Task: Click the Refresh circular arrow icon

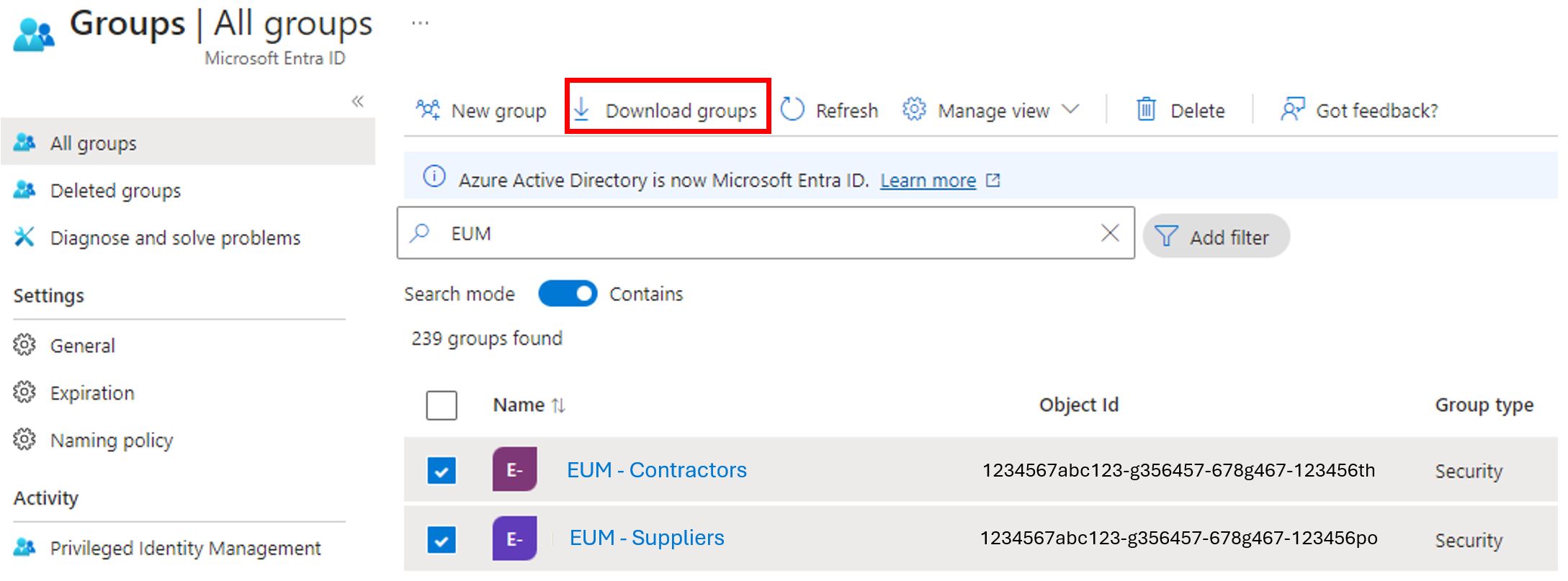Action: [792, 109]
